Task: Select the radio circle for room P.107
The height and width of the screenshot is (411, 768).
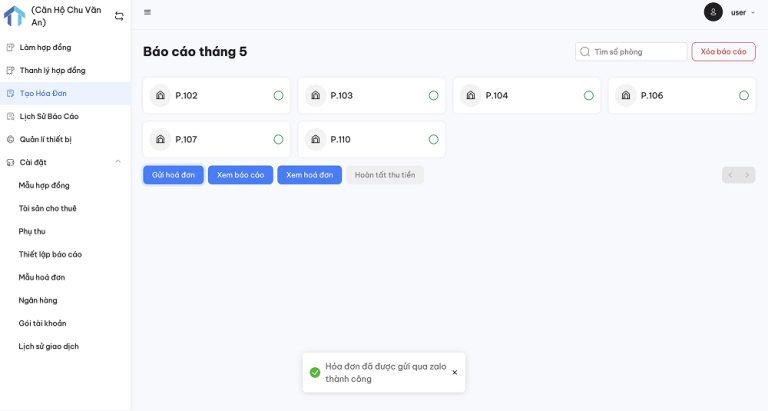Action: click(x=278, y=140)
